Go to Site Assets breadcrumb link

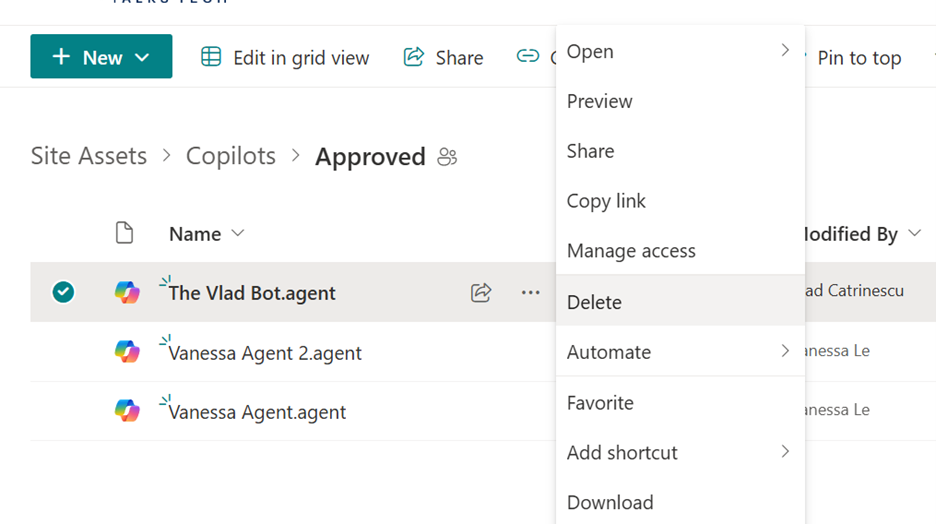click(89, 156)
